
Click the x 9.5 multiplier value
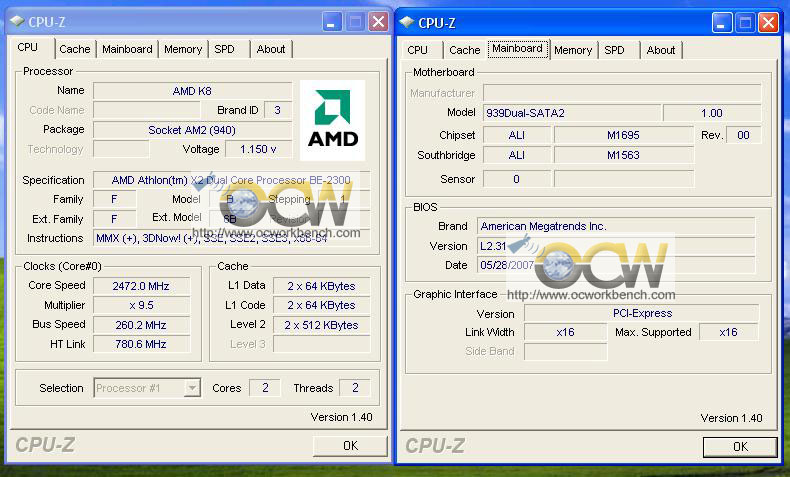point(142,306)
